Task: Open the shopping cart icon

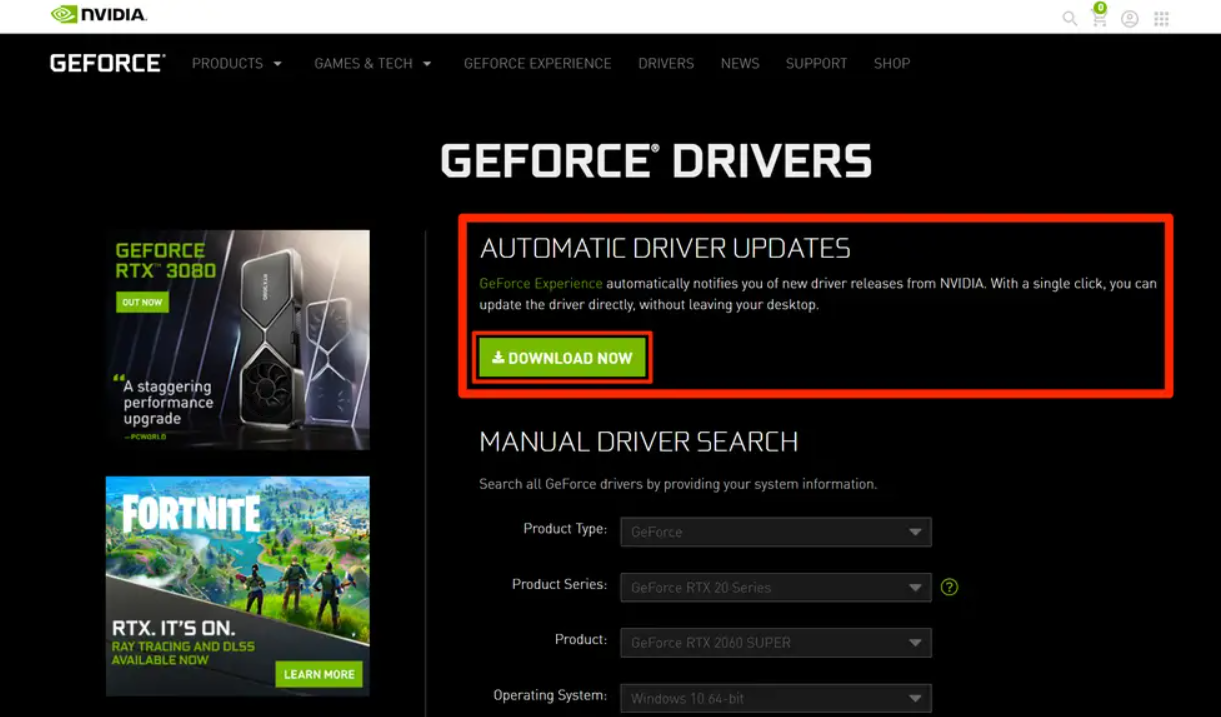Action: [x=1099, y=18]
